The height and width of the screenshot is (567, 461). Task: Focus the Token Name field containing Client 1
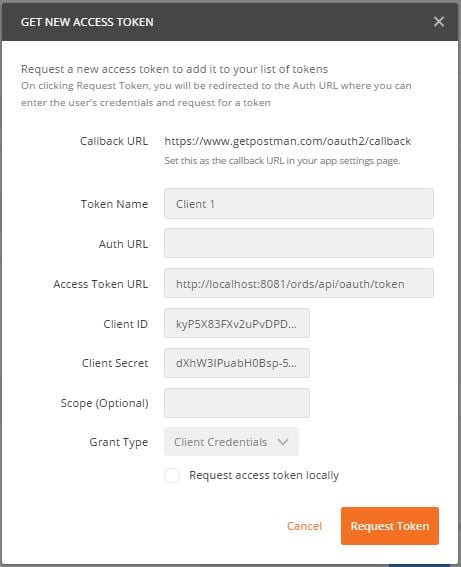(299, 204)
